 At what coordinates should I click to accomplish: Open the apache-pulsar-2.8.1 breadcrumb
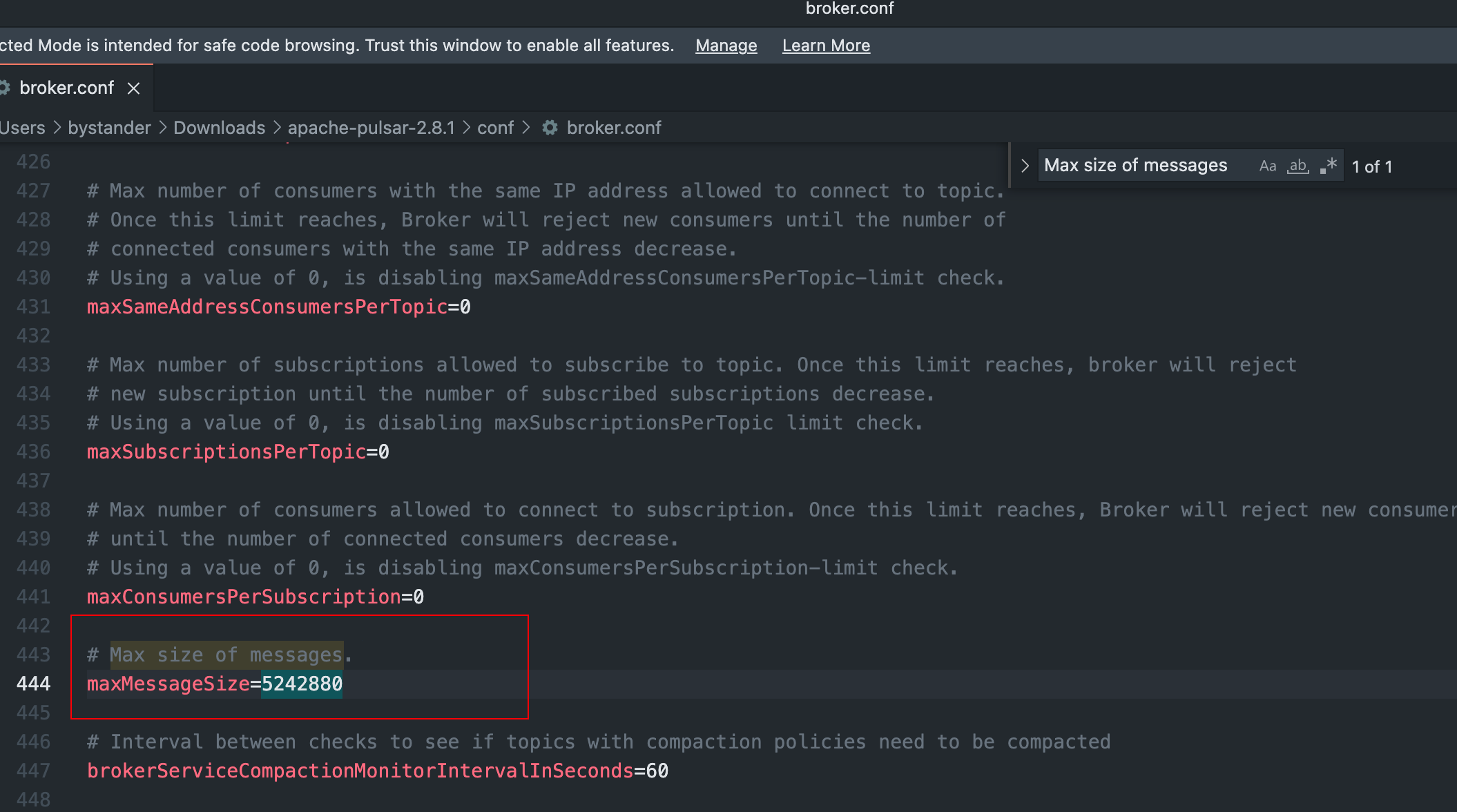tap(371, 128)
